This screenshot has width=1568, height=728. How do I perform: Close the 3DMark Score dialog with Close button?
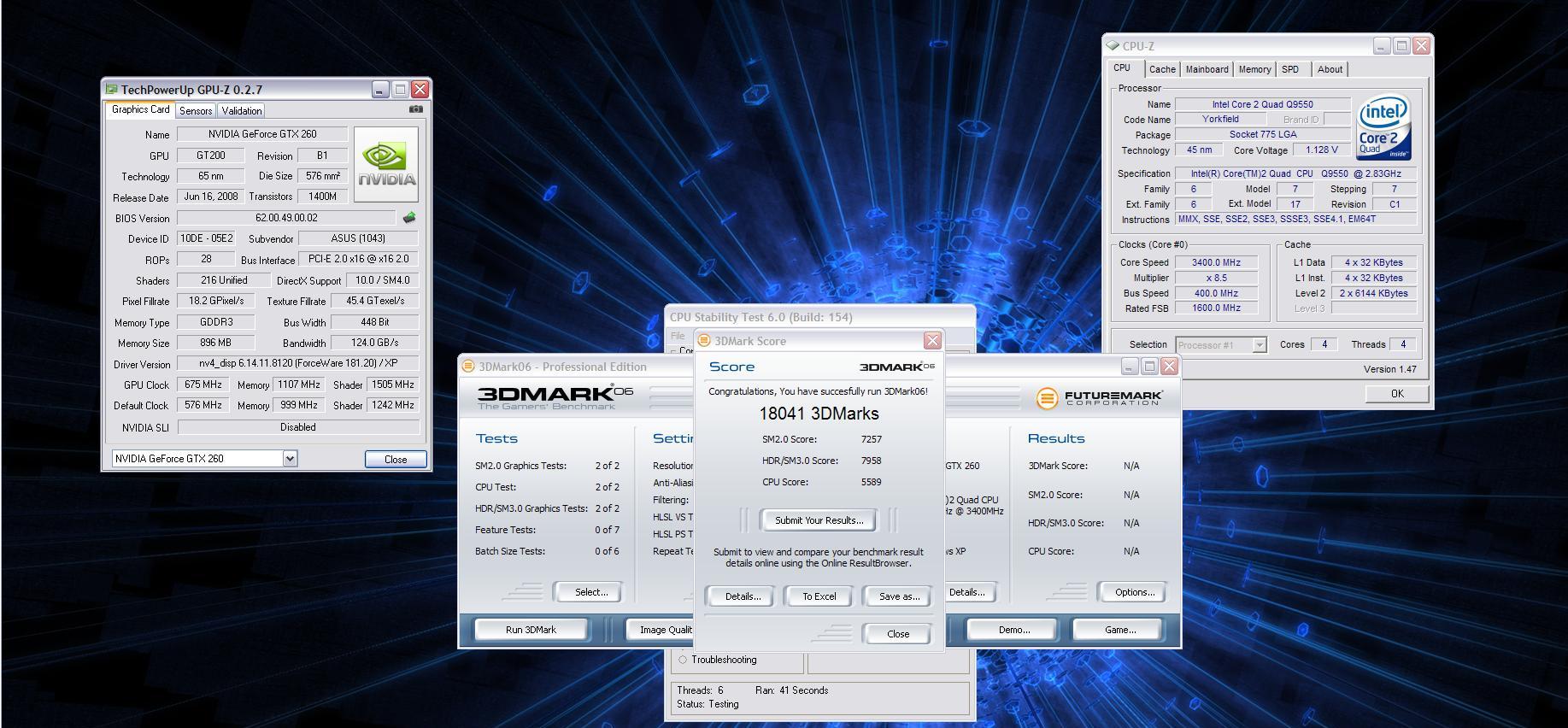click(x=897, y=634)
